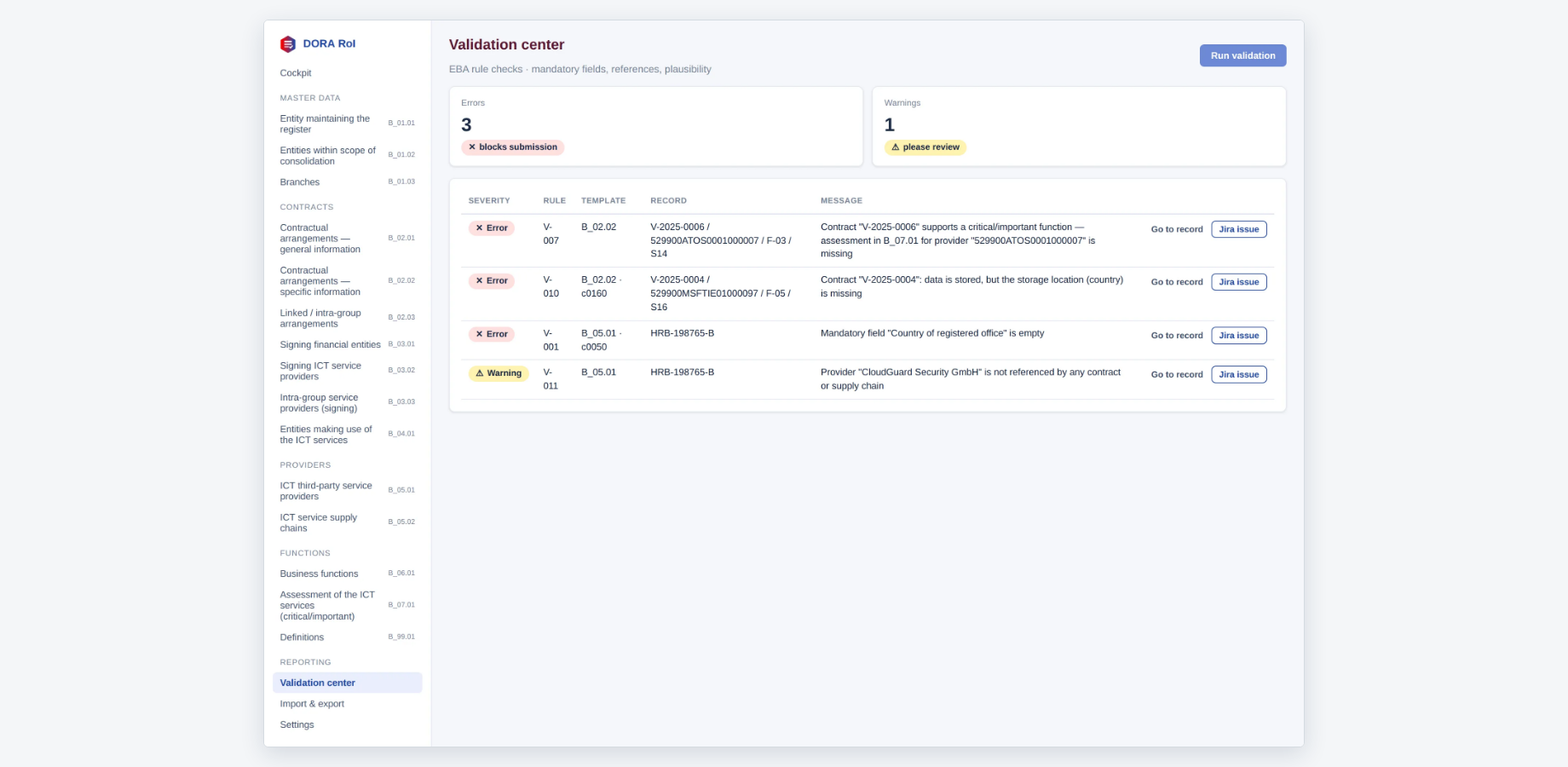
Task: Click the B_99.01 template code in the sidebar
Action: coord(401,637)
